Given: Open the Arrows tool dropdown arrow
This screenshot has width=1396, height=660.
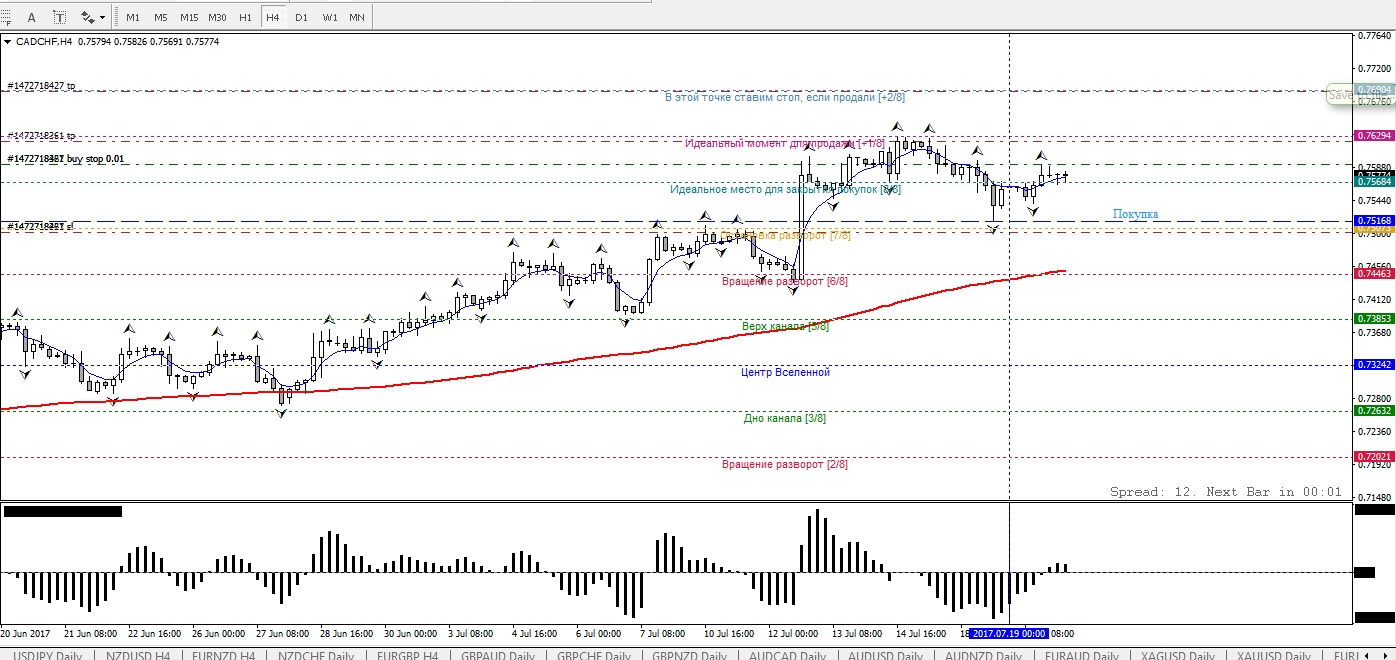Looking at the screenshot, I should point(103,17).
